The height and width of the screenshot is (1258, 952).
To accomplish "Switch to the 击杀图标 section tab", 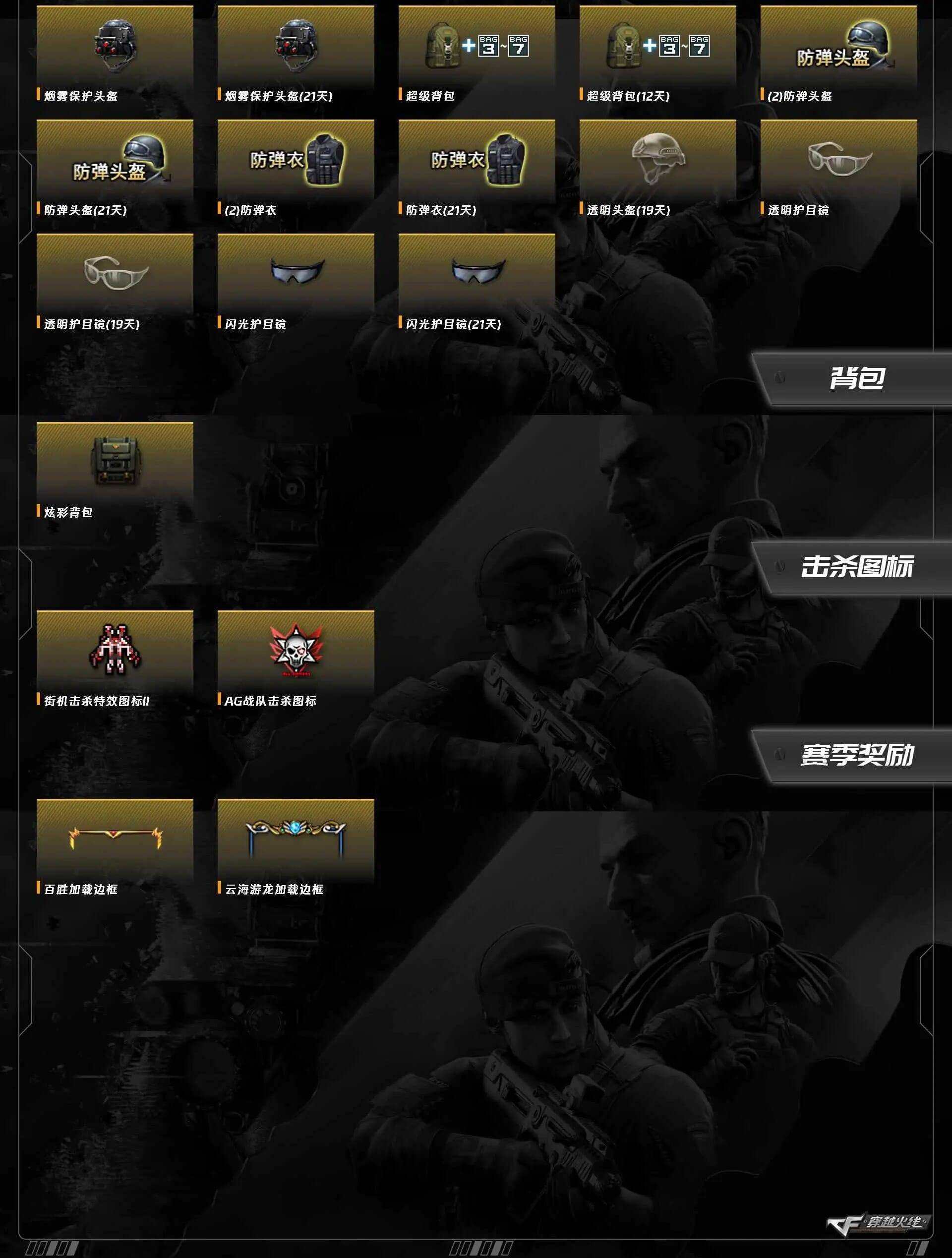I will [851, 567].
